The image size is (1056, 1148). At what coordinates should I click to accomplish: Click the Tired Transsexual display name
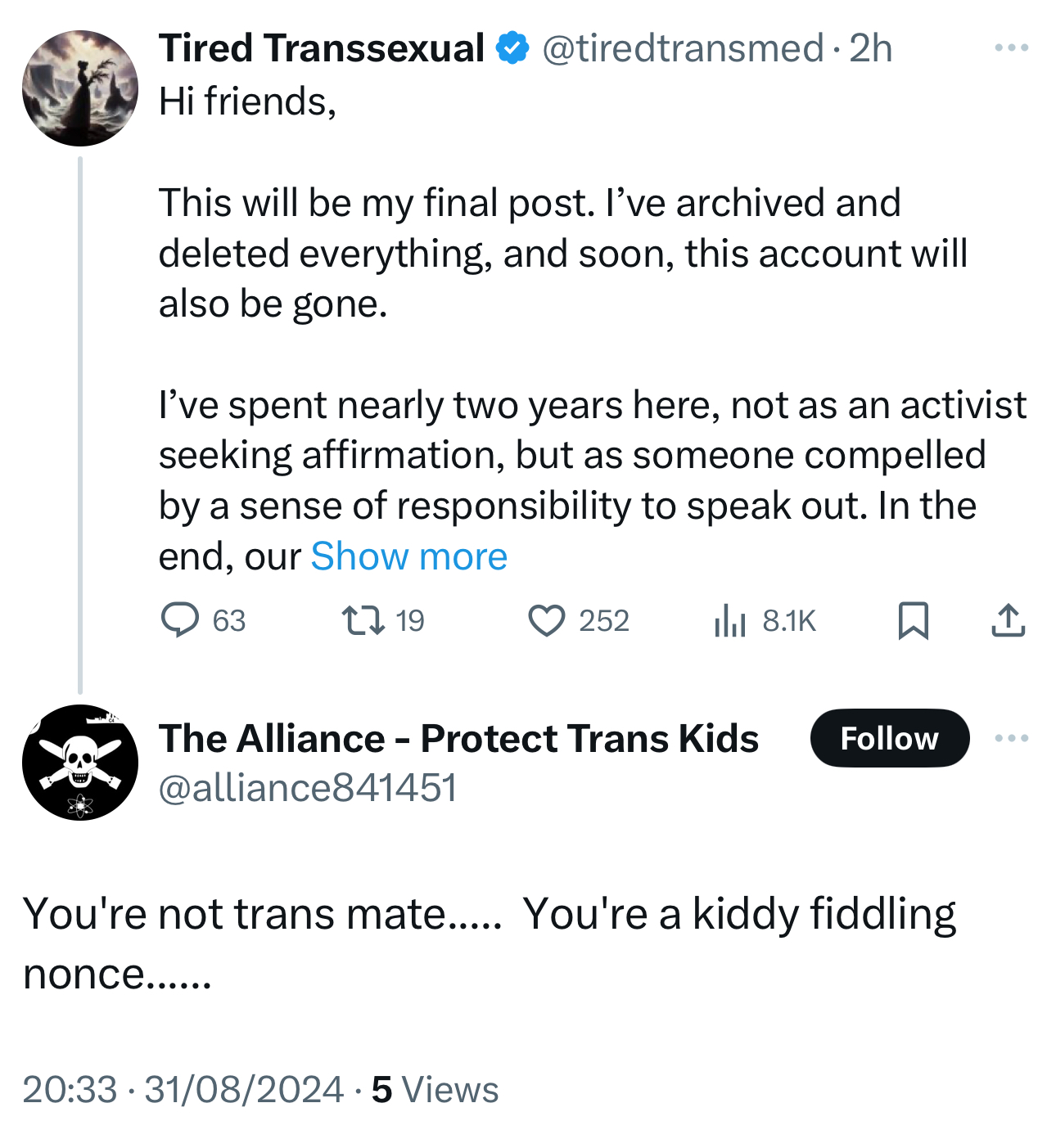(322, 49)
